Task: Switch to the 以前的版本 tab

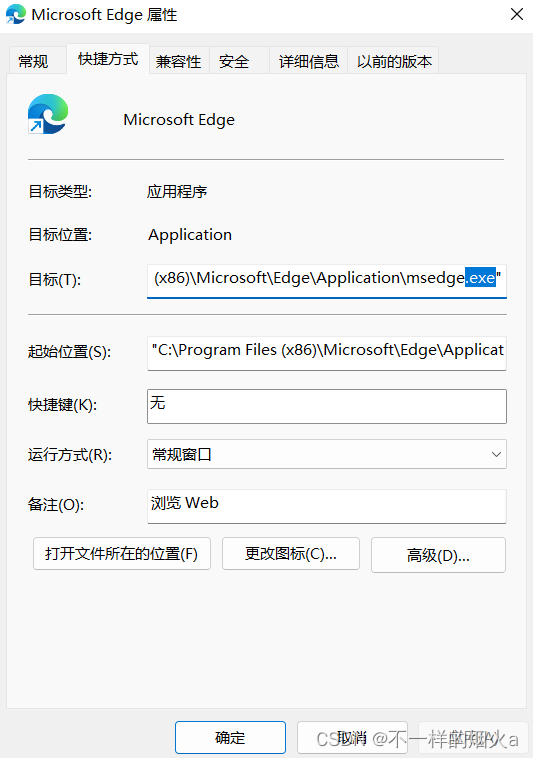Action: (x=394, y=61)
